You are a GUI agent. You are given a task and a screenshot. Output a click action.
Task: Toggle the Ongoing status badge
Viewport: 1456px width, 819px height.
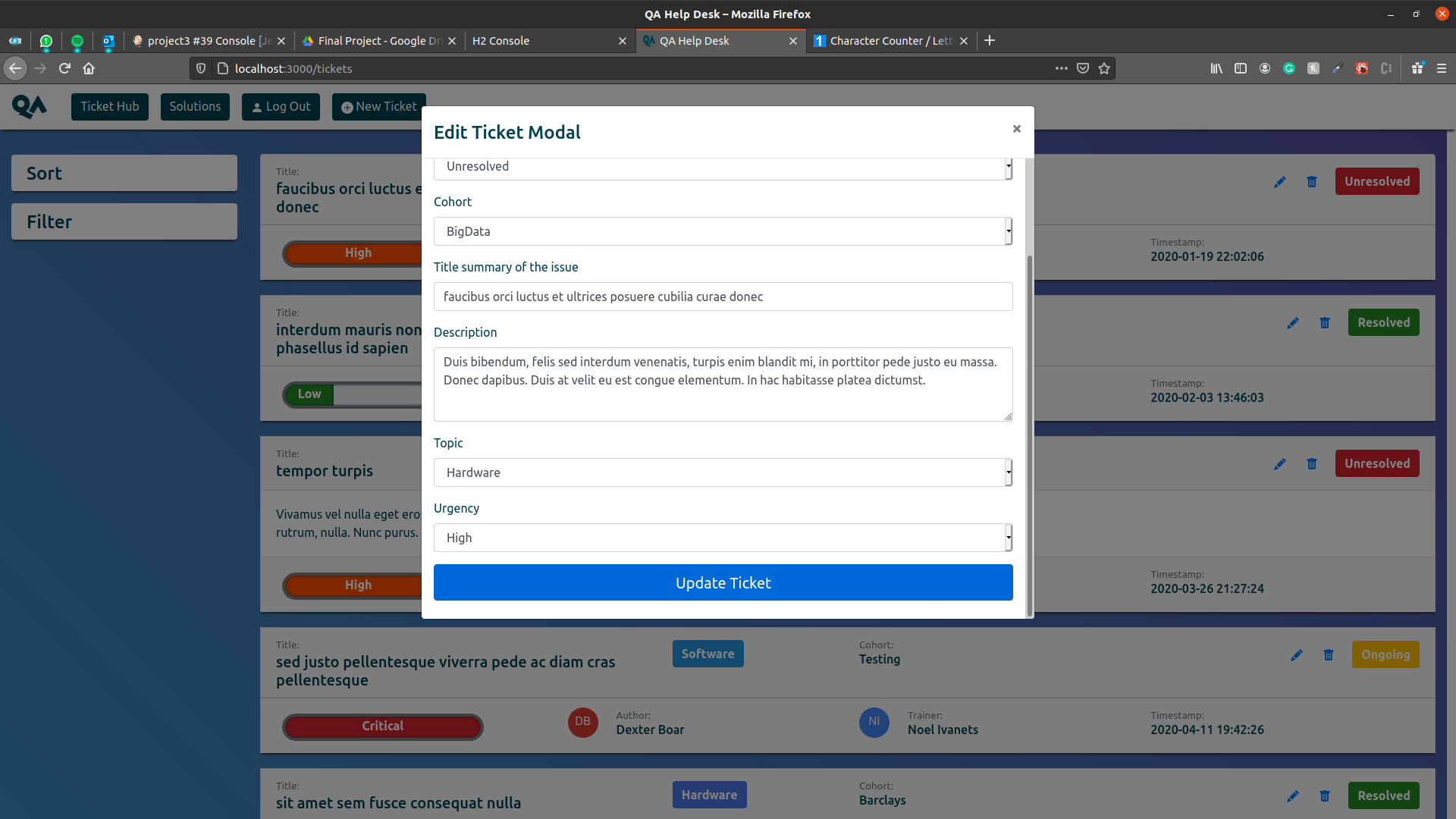click(1385, 654)
